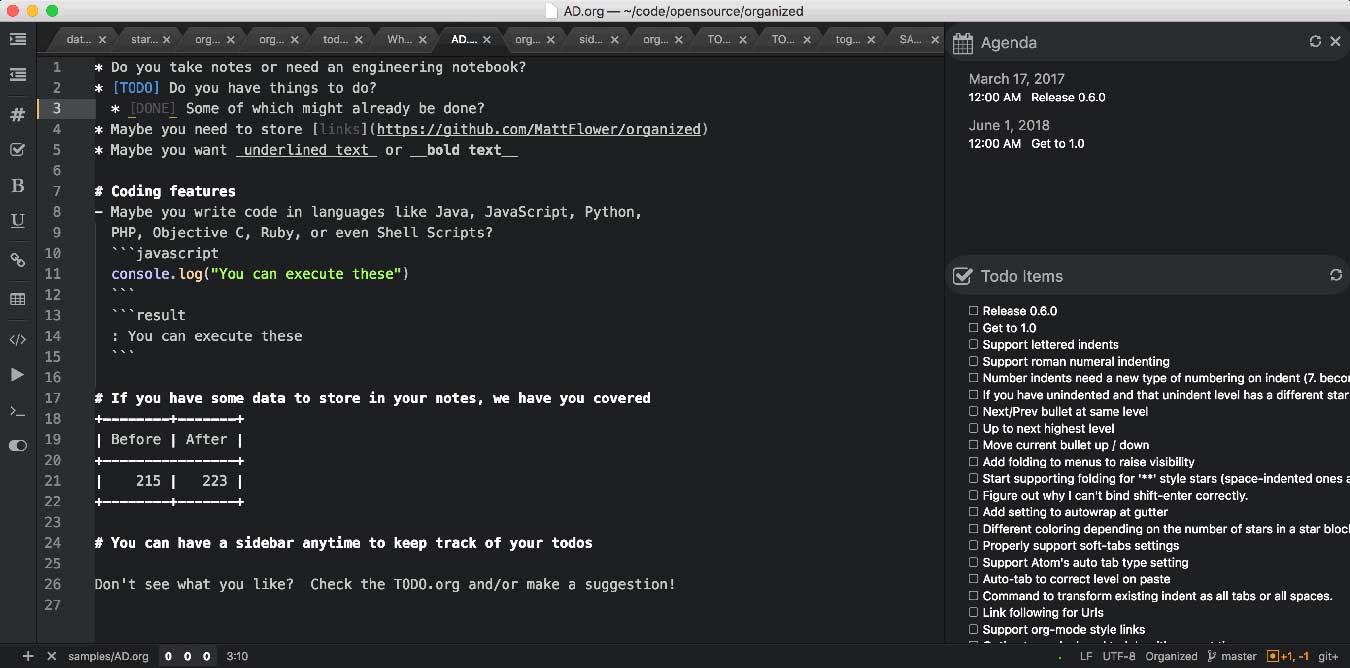Image resolution: width=1350 pixels, height=668 pixels.
Task: Flip the toggle switch at sidebar bottom
Action: [x=17, y=446]
